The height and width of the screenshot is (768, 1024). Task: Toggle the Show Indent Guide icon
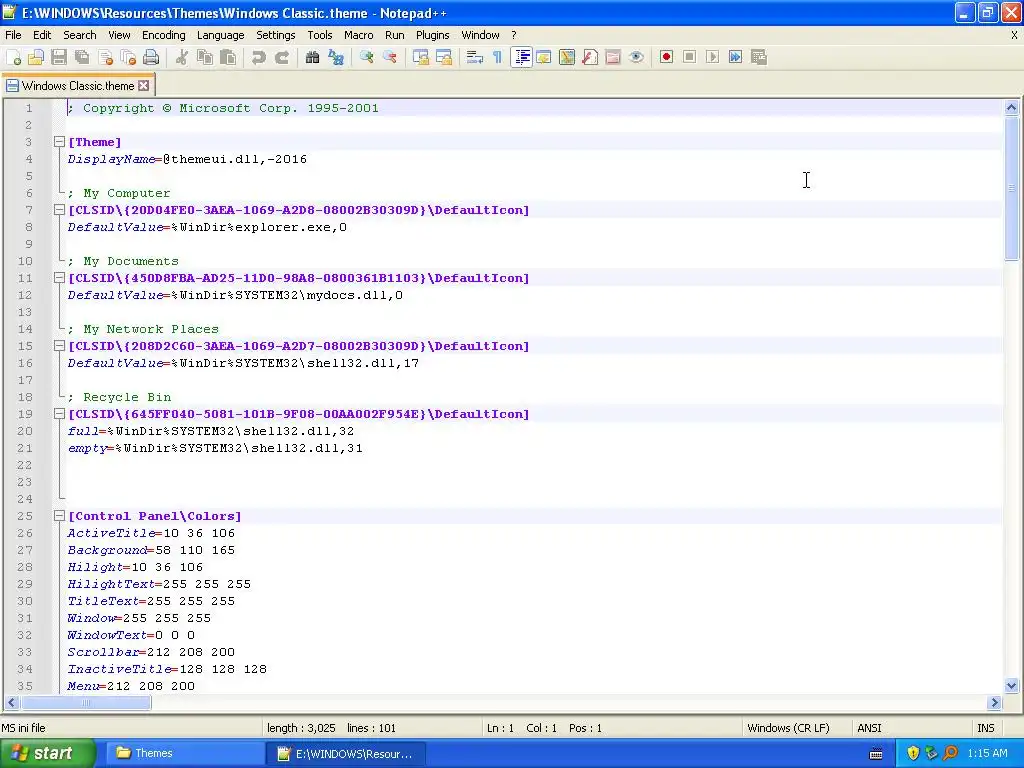pos(521,57)
